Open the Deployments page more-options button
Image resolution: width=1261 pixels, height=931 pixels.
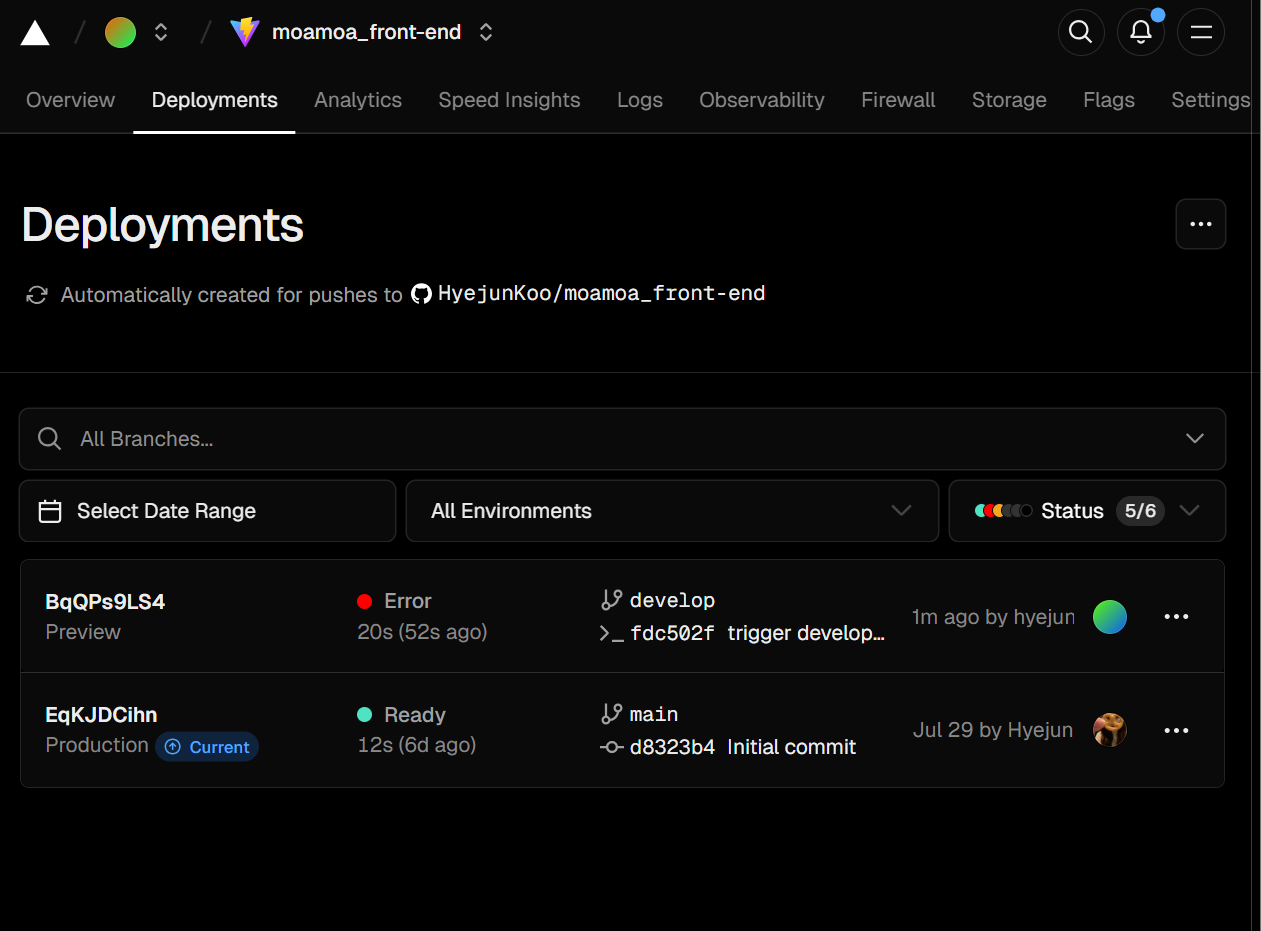point(1201,224)
